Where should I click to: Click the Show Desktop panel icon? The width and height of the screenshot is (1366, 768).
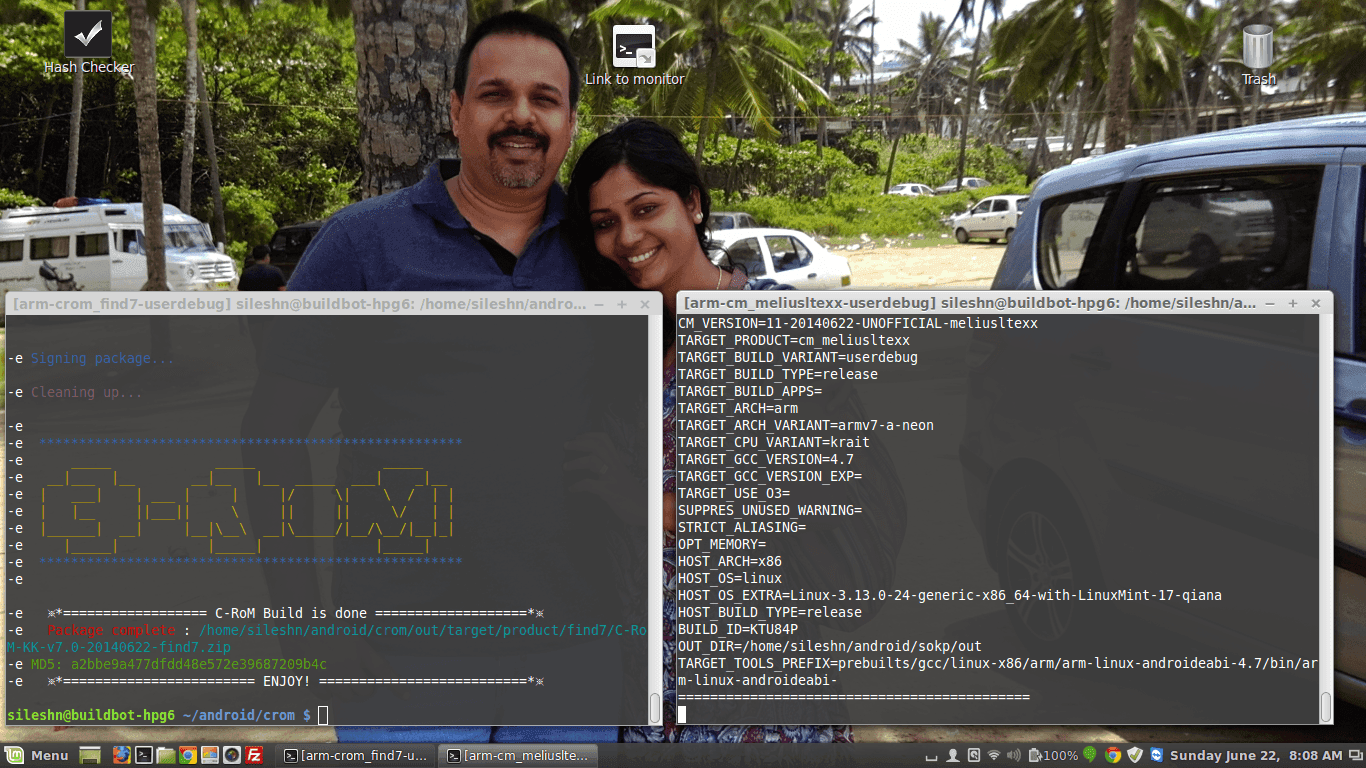tap(90, 755)
